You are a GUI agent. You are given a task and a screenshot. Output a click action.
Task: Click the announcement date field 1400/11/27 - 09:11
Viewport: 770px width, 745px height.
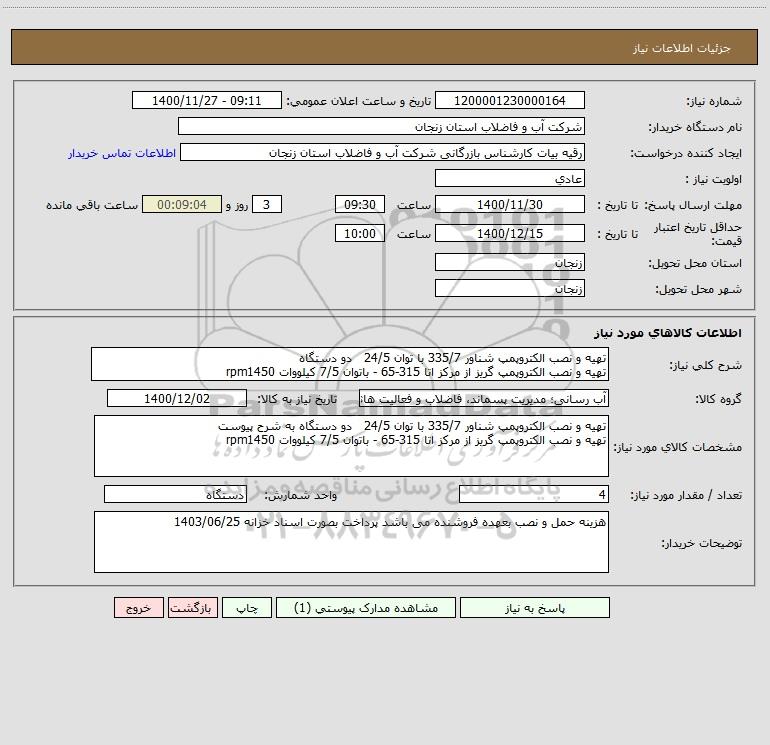pos(207,100)
